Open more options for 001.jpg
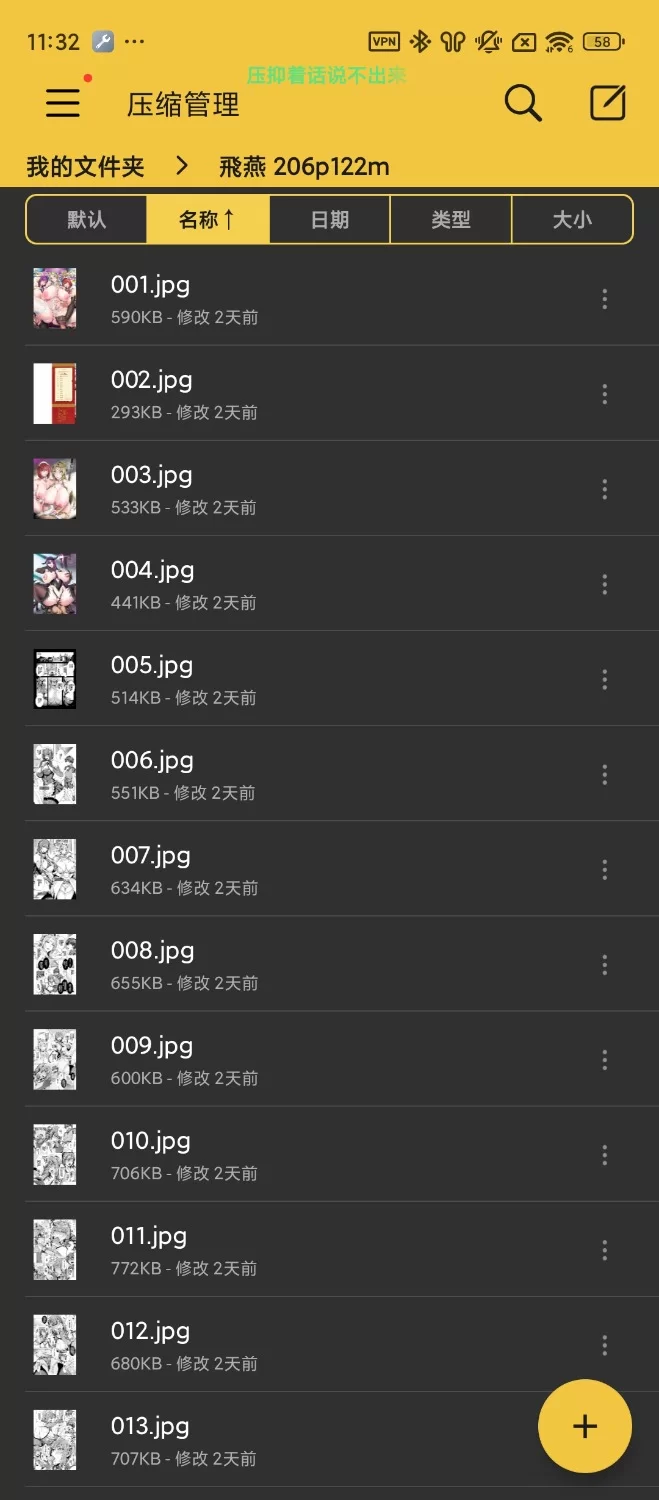 (x=604, y=299)
